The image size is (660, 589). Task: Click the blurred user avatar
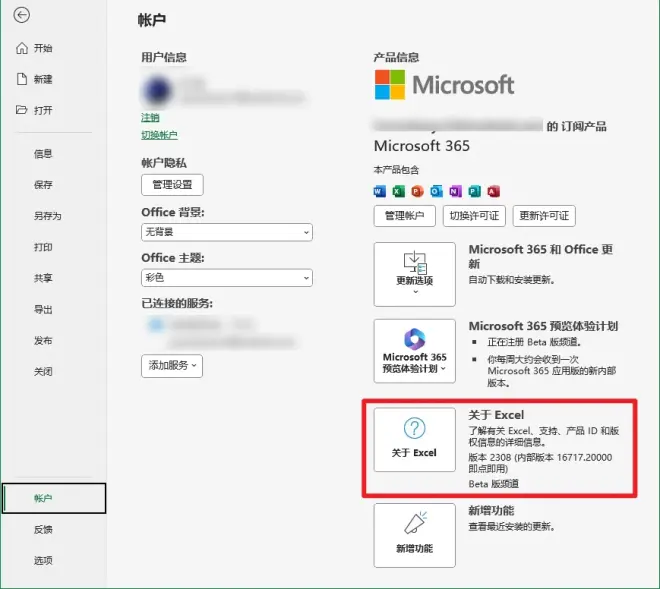point(157,91)
